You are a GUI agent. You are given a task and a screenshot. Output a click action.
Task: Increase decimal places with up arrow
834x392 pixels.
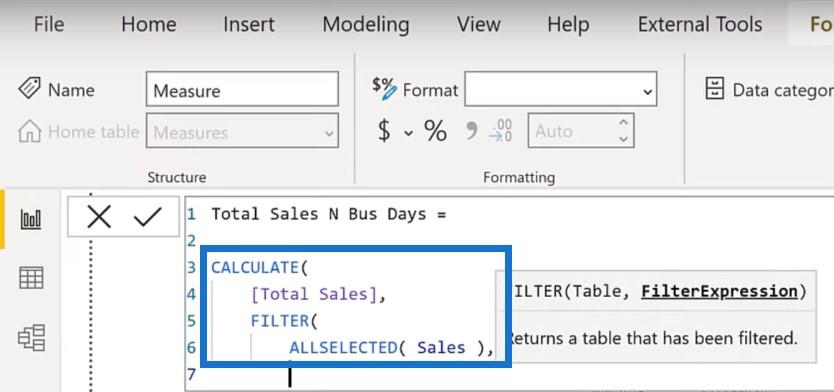[x=623, y=123]
